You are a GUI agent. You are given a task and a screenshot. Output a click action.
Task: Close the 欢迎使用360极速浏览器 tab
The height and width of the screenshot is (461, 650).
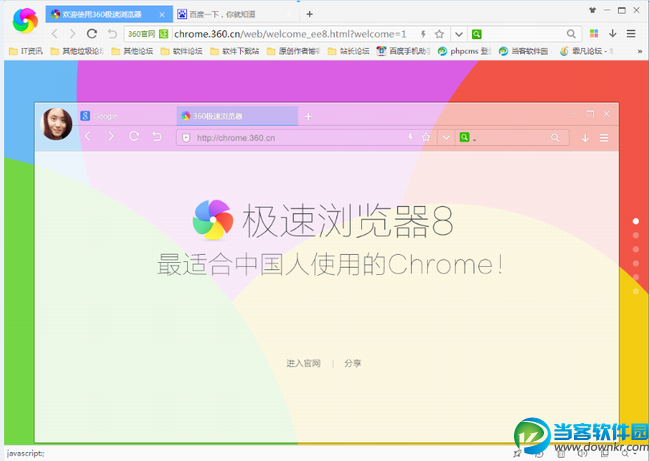(162, 15)
